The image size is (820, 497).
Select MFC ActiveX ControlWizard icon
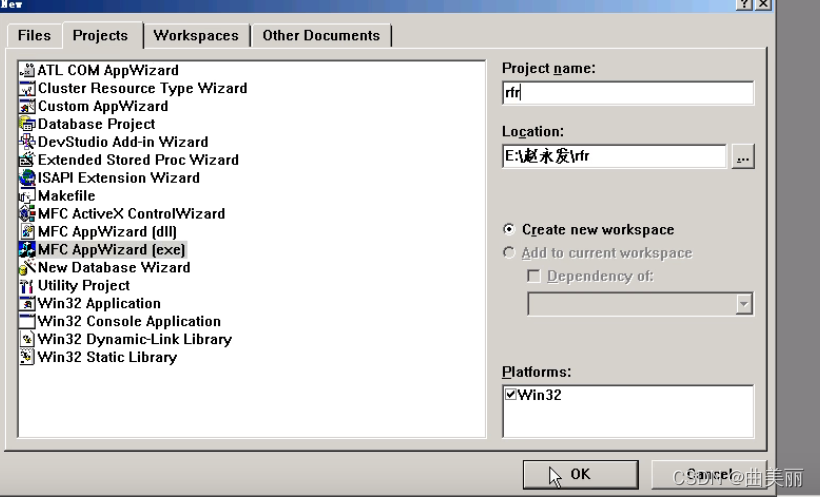pyautogui.click(x=27, y=213)
